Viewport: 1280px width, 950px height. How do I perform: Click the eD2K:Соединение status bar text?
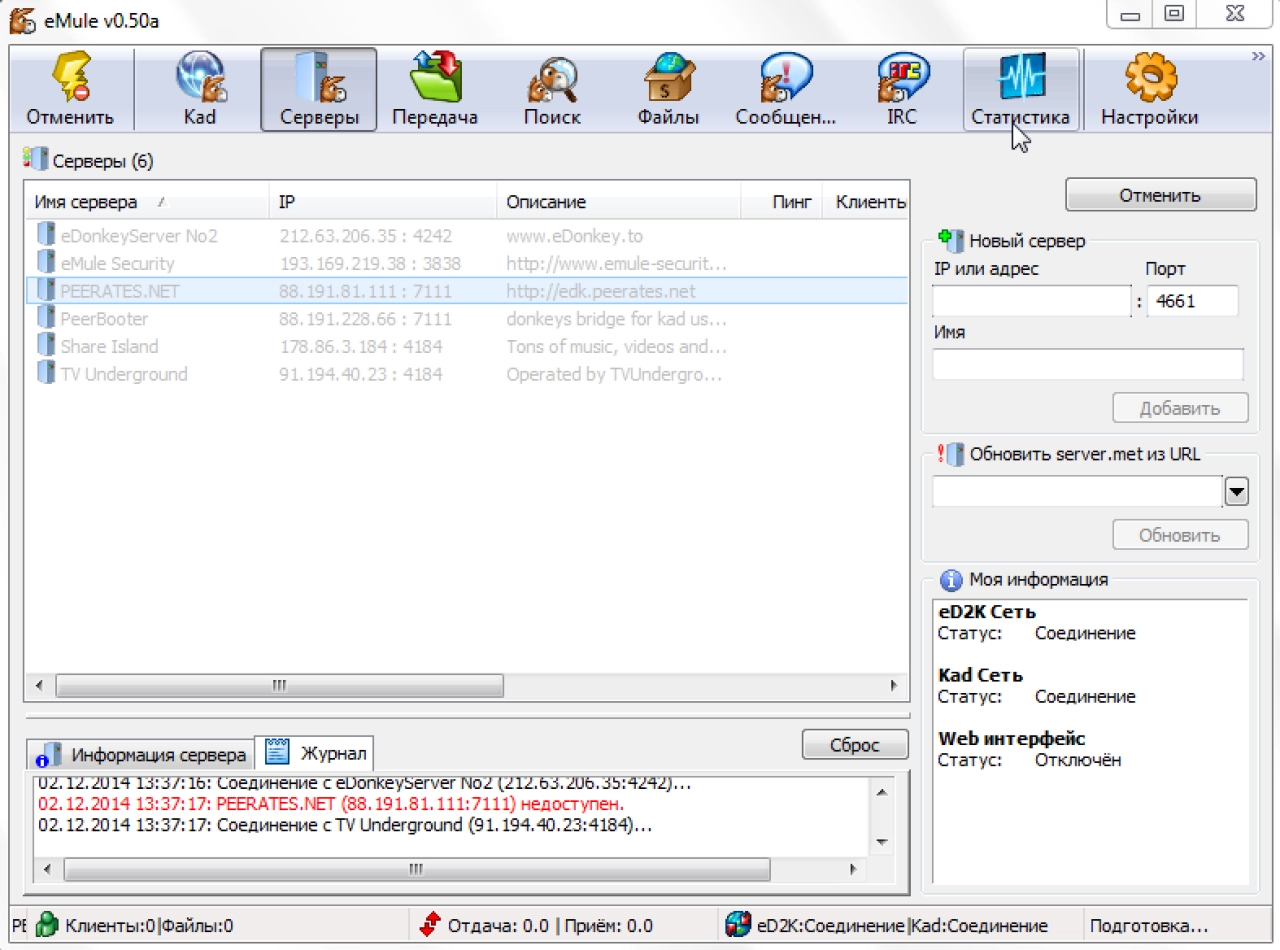tap(831, 926)
